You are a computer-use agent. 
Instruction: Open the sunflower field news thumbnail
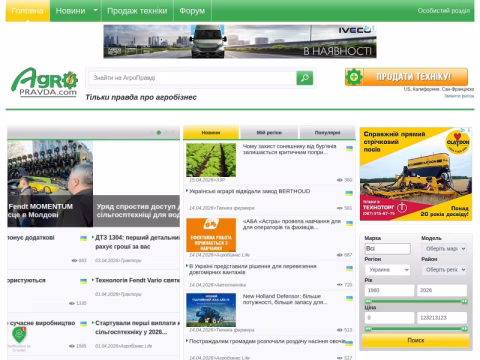pyautogui.click(x=211, y=160)
